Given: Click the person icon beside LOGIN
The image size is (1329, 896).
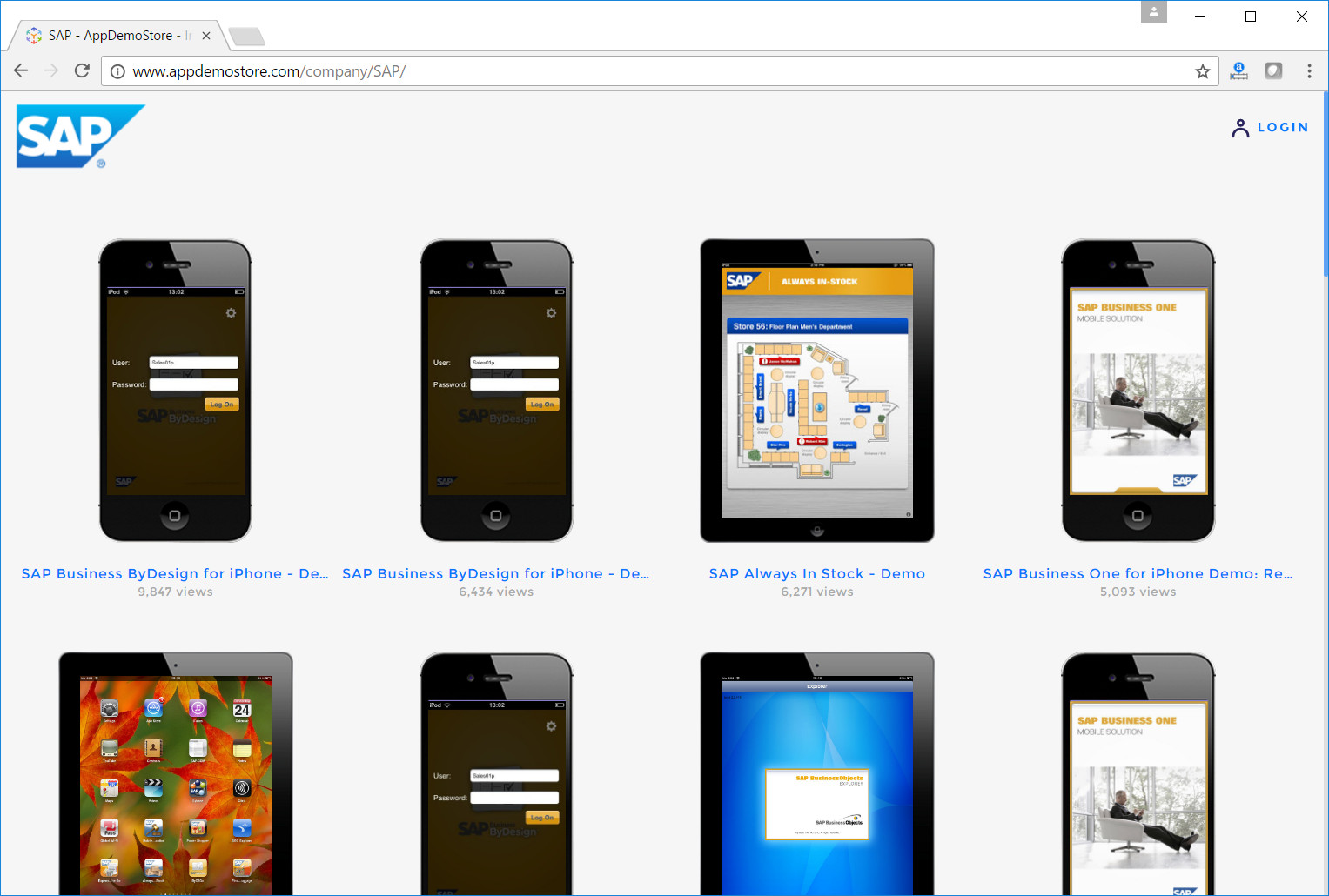Looking at the screenshot, I should pyautogui.click(x=1240, y=128).
